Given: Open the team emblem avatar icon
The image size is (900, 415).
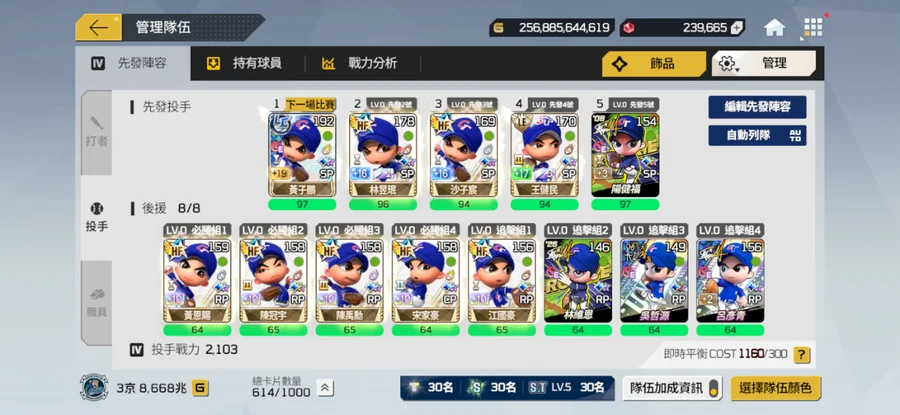Looking at the screenshot, I should coord(94,387).
